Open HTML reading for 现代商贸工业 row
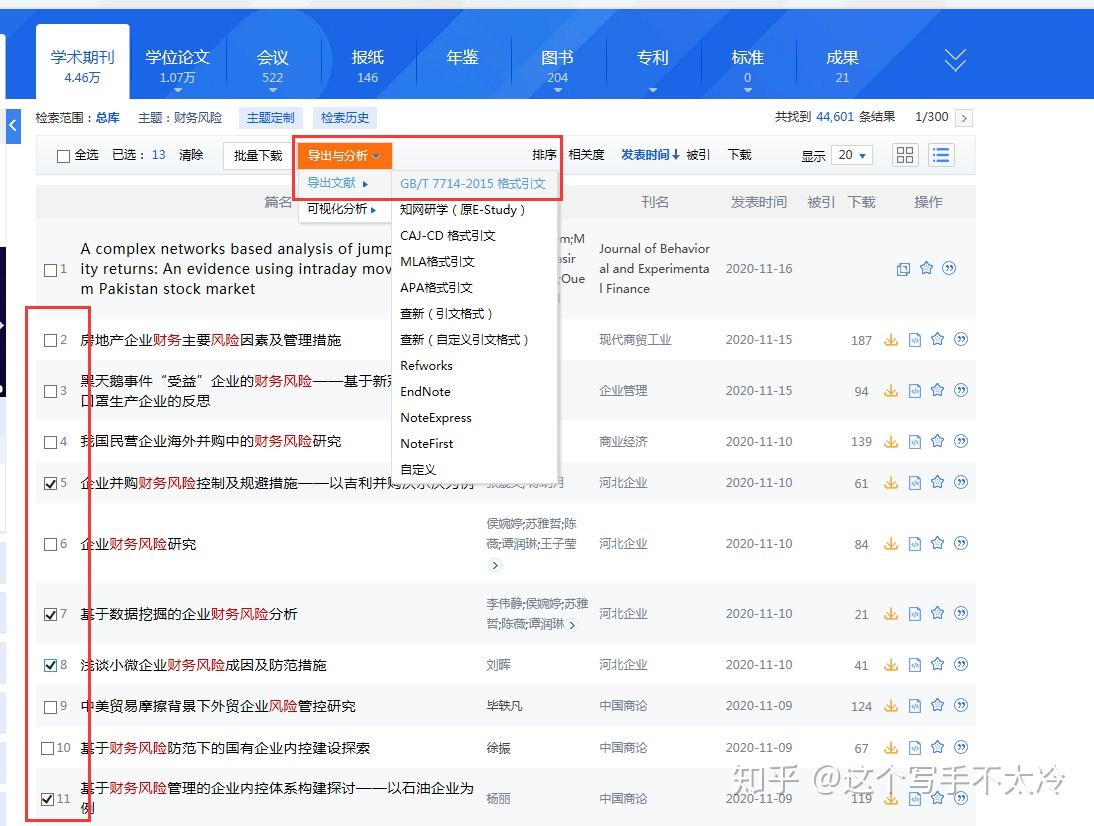Screen dimensions: 1094x826 click(x=915, y=340)
